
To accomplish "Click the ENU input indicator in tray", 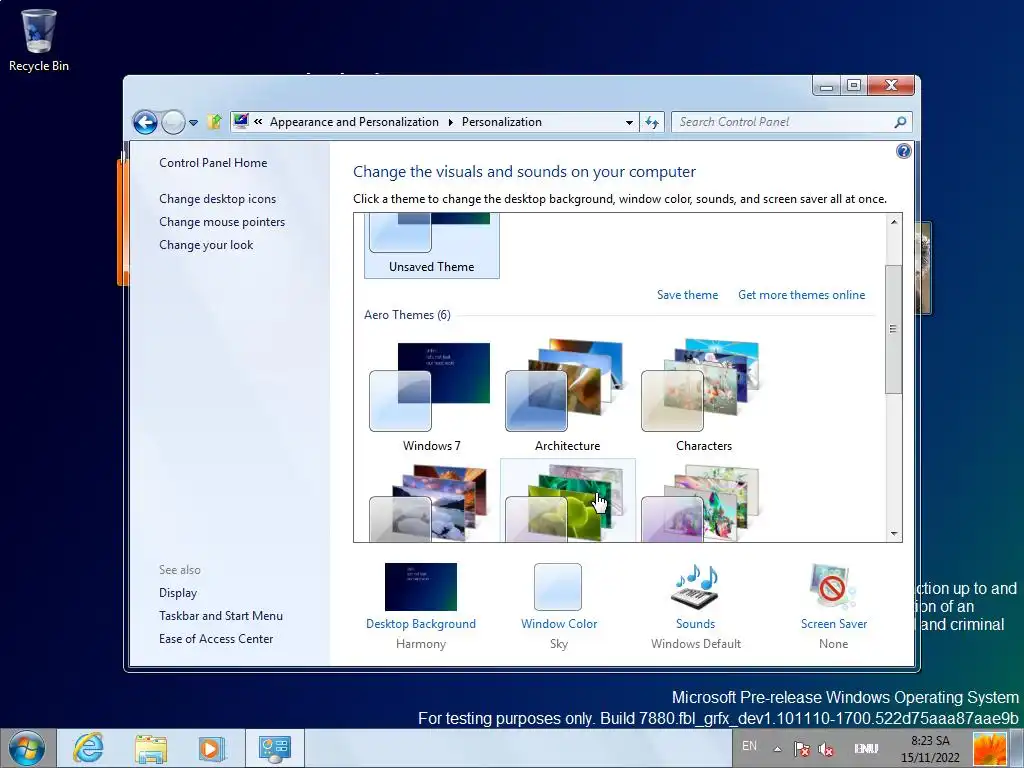I will click(865, 749).
